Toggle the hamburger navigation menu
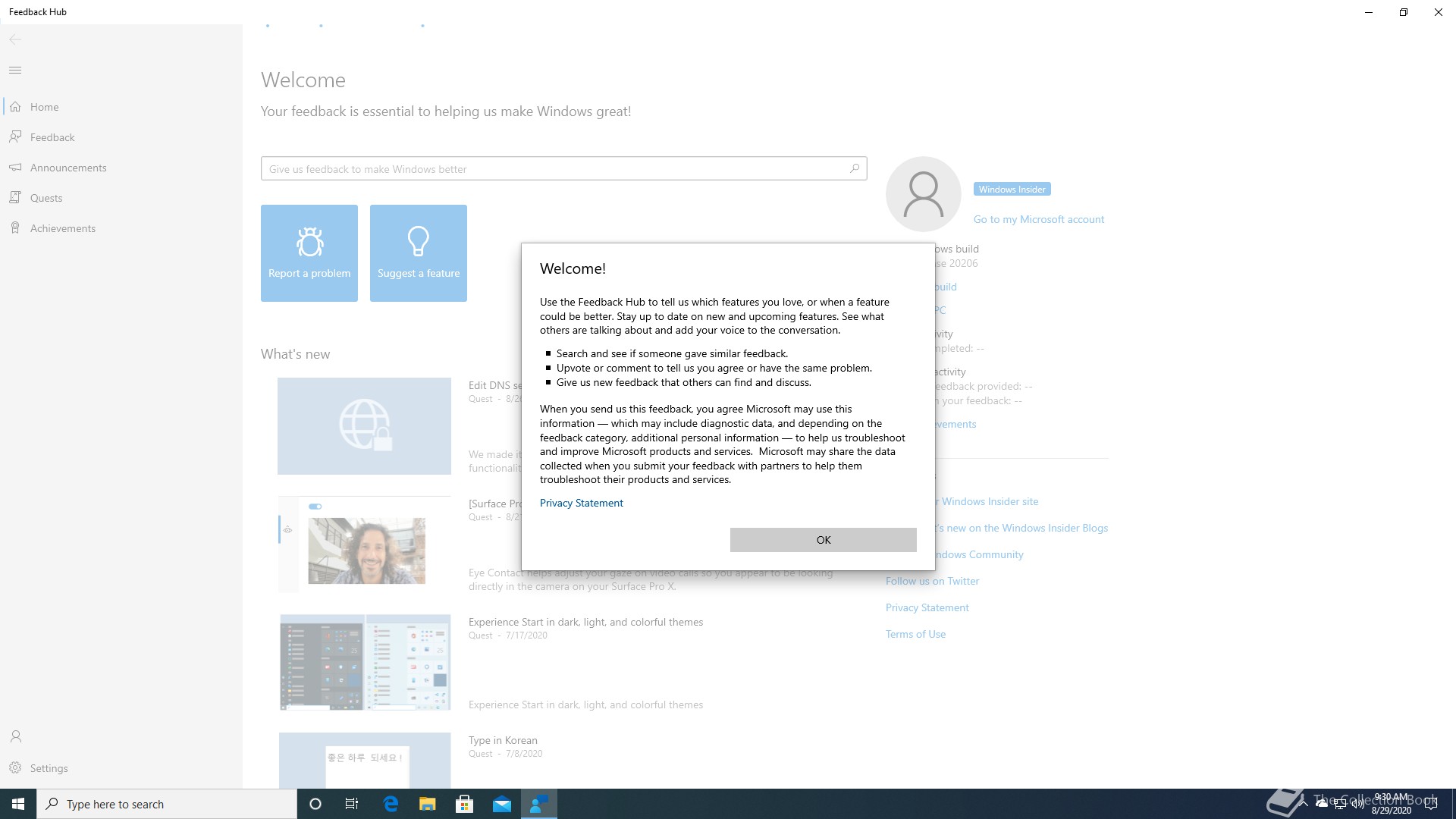The height and width of the screenshot is (819, 1456). (x=15, y=71)
